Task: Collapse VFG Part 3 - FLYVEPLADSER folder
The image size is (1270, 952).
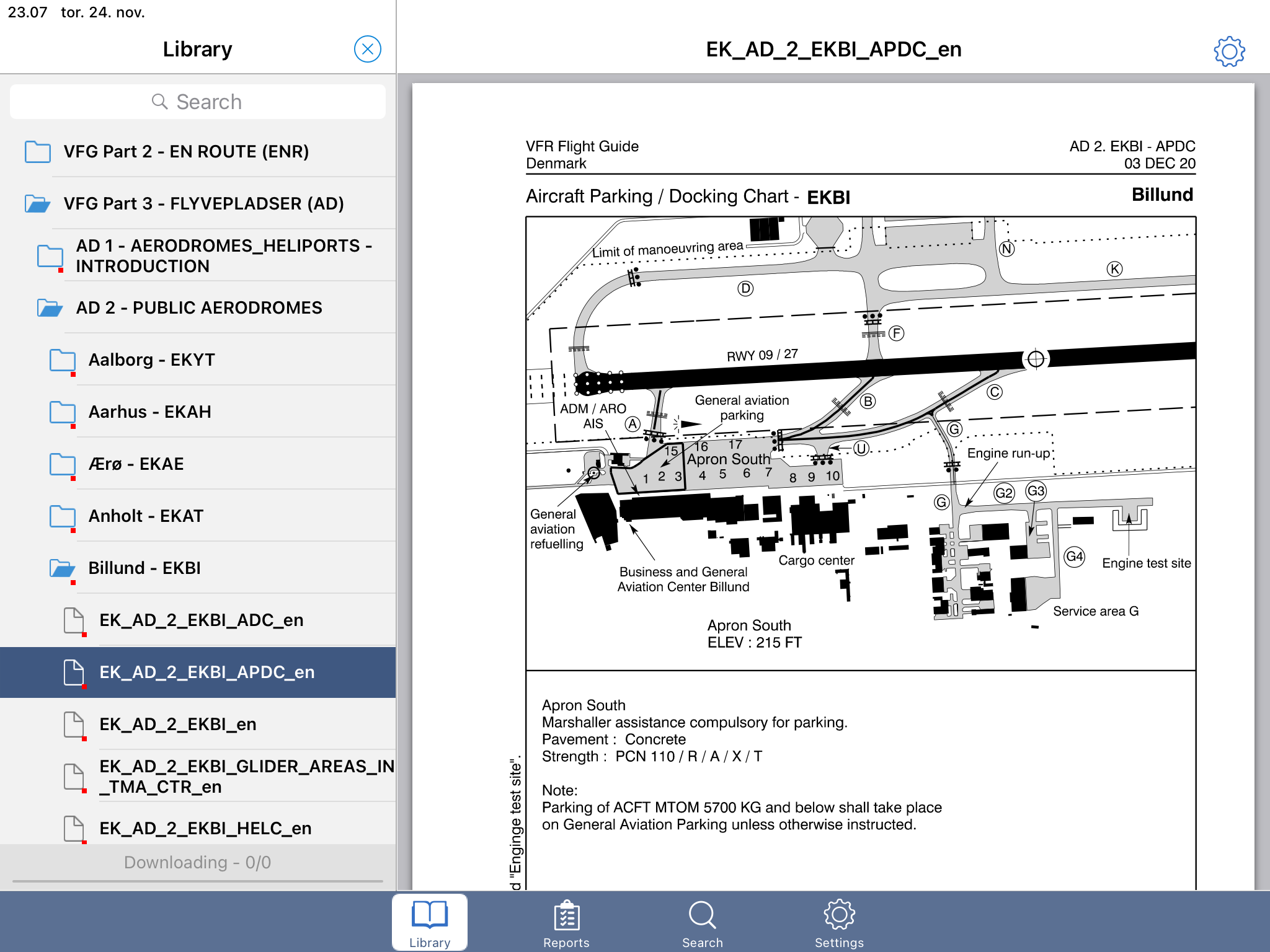Action: 198,203
